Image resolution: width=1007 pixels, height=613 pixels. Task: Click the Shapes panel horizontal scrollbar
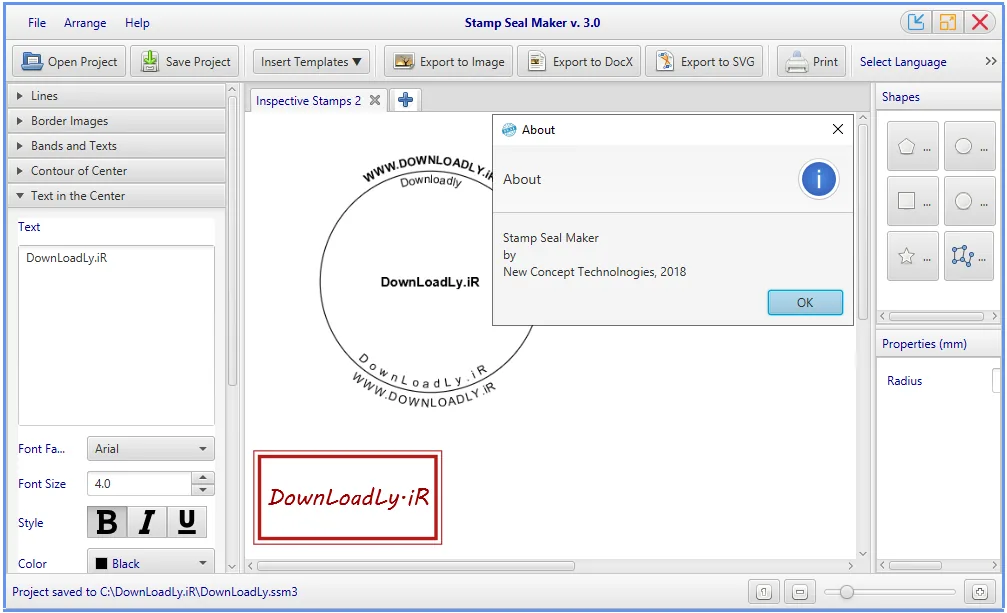tap(936, 316)
